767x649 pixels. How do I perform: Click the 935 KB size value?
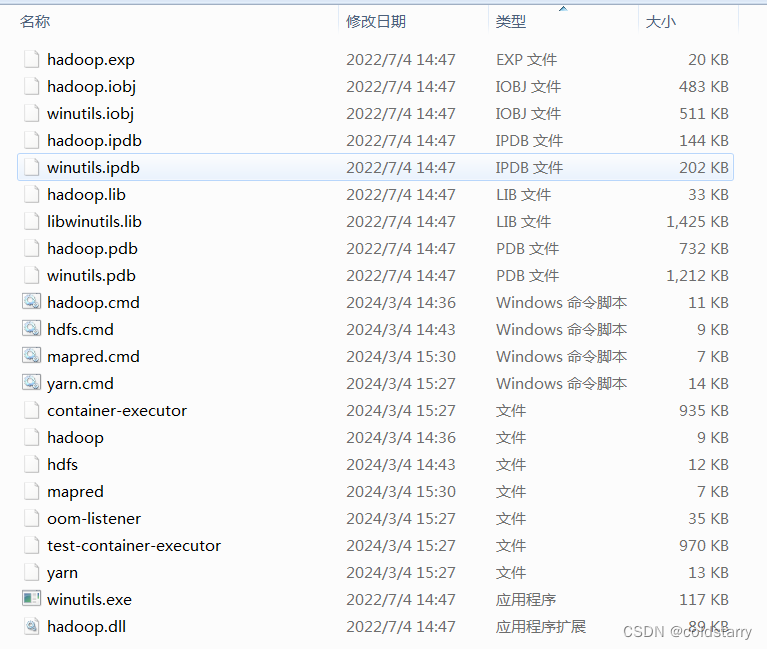point(704,411)
